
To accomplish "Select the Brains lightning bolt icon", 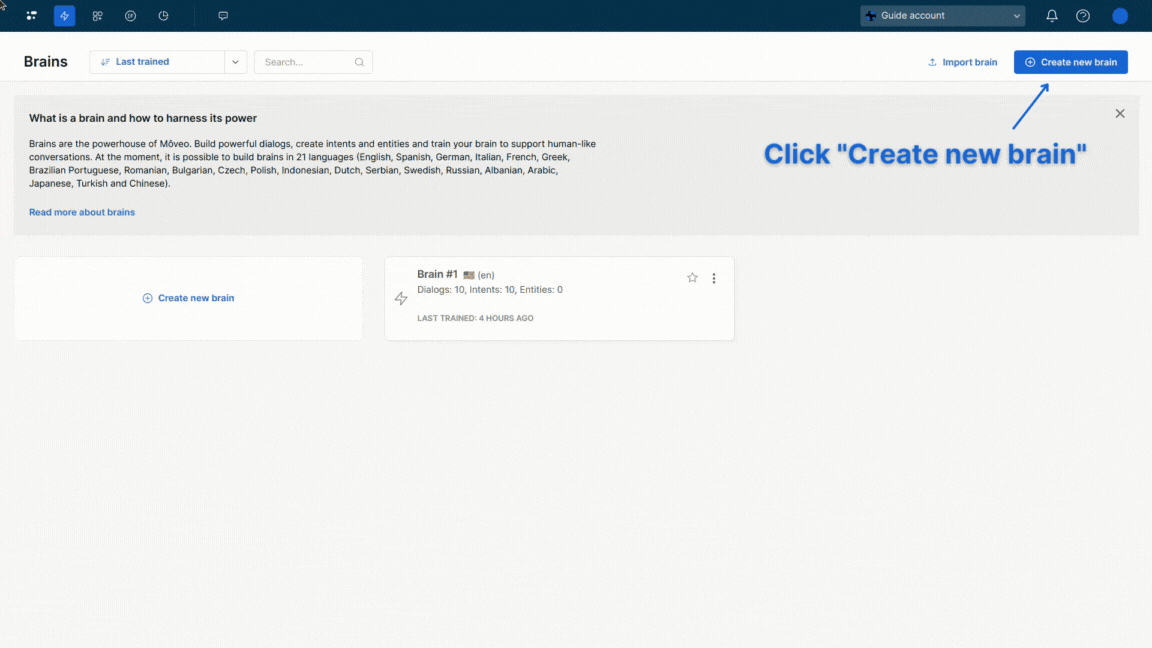I will (x=65, y=16).
